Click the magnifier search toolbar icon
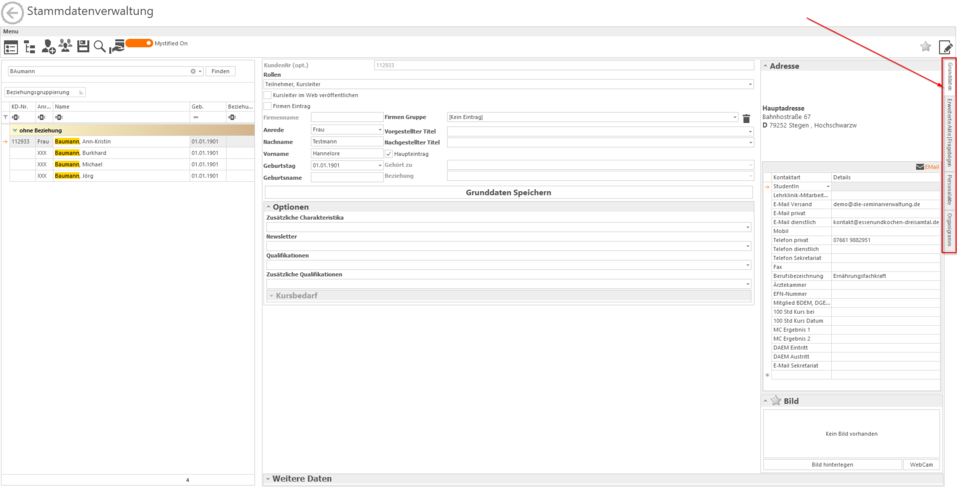957x490 pixels. [x=100, y=46]
